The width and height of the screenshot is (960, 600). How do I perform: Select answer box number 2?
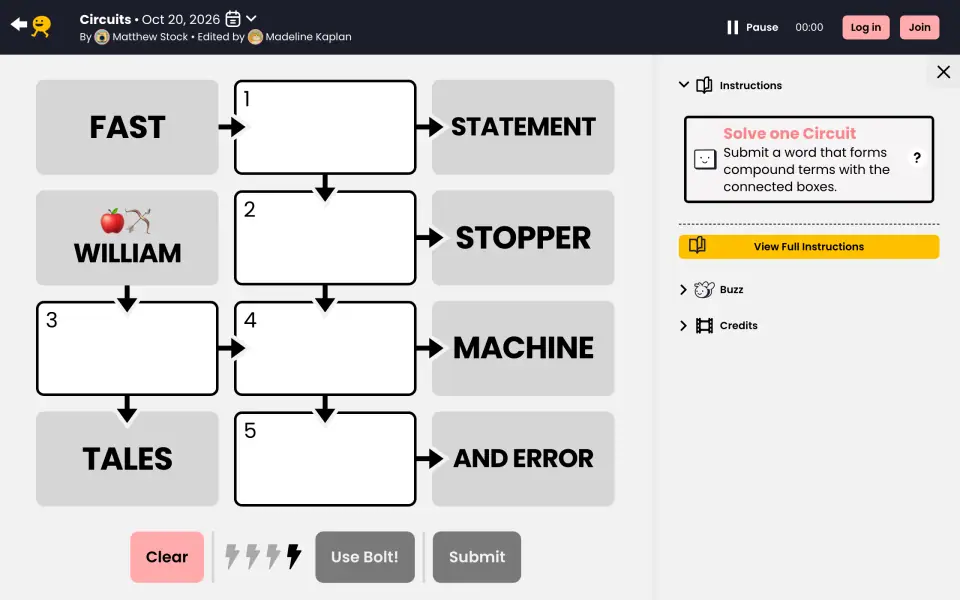pos(325,238)
